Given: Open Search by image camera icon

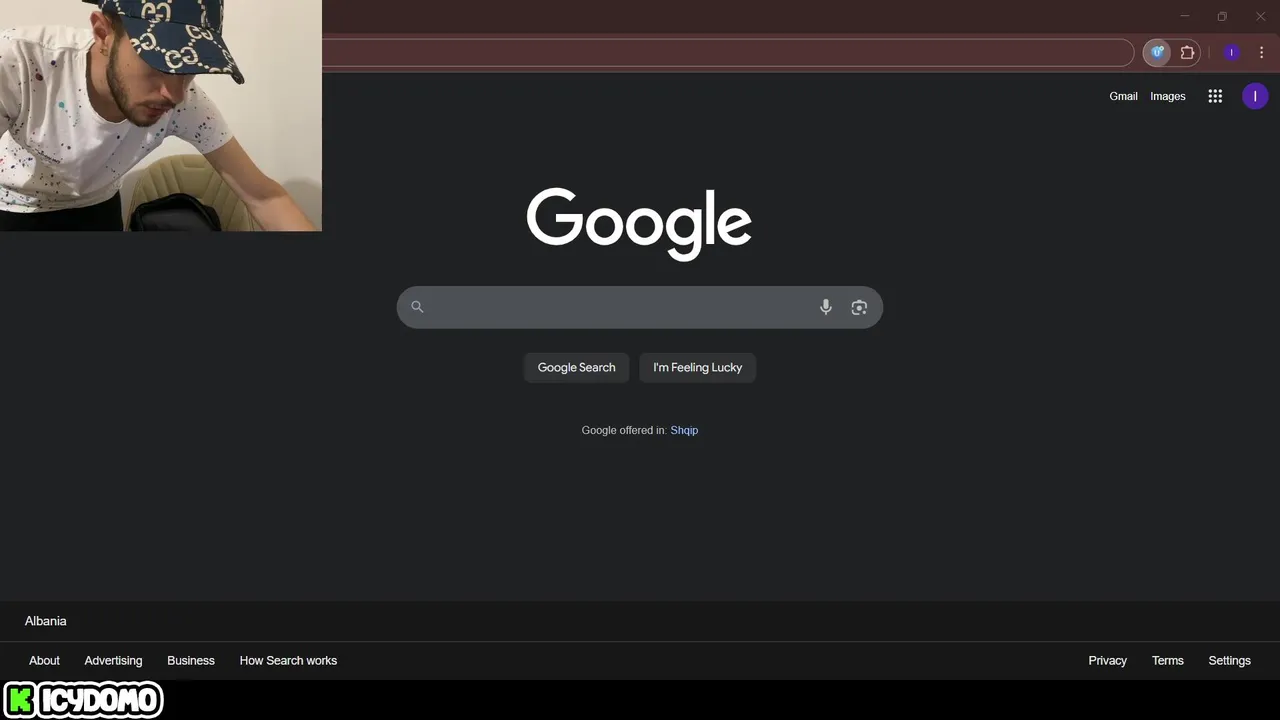Looking at the screenshot, I should click(x=859, y=307).
